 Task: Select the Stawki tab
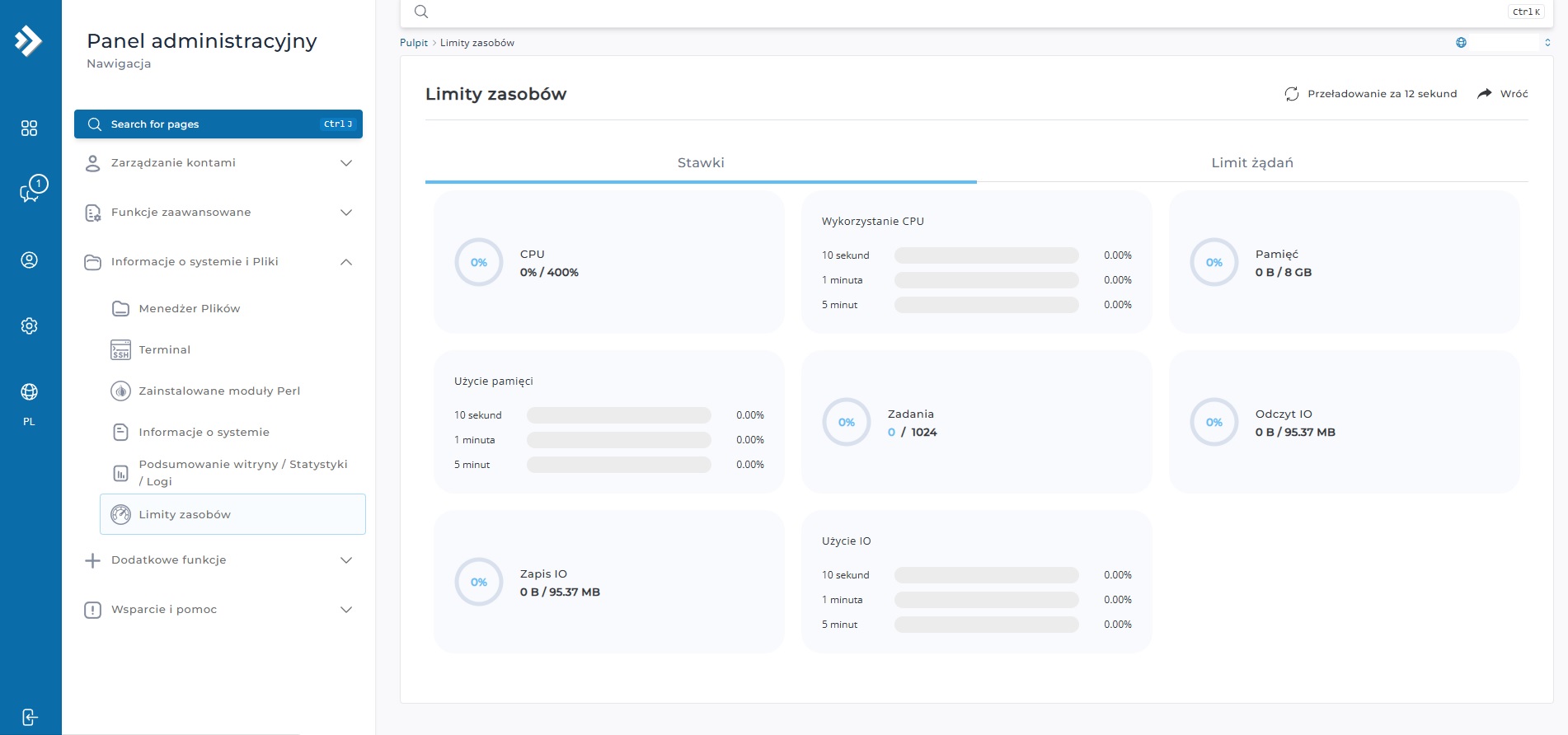(701, 163)
